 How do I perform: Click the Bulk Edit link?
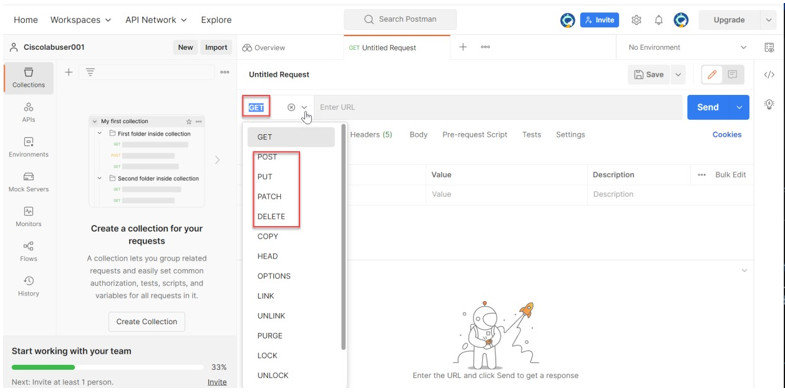click(730, 175)
